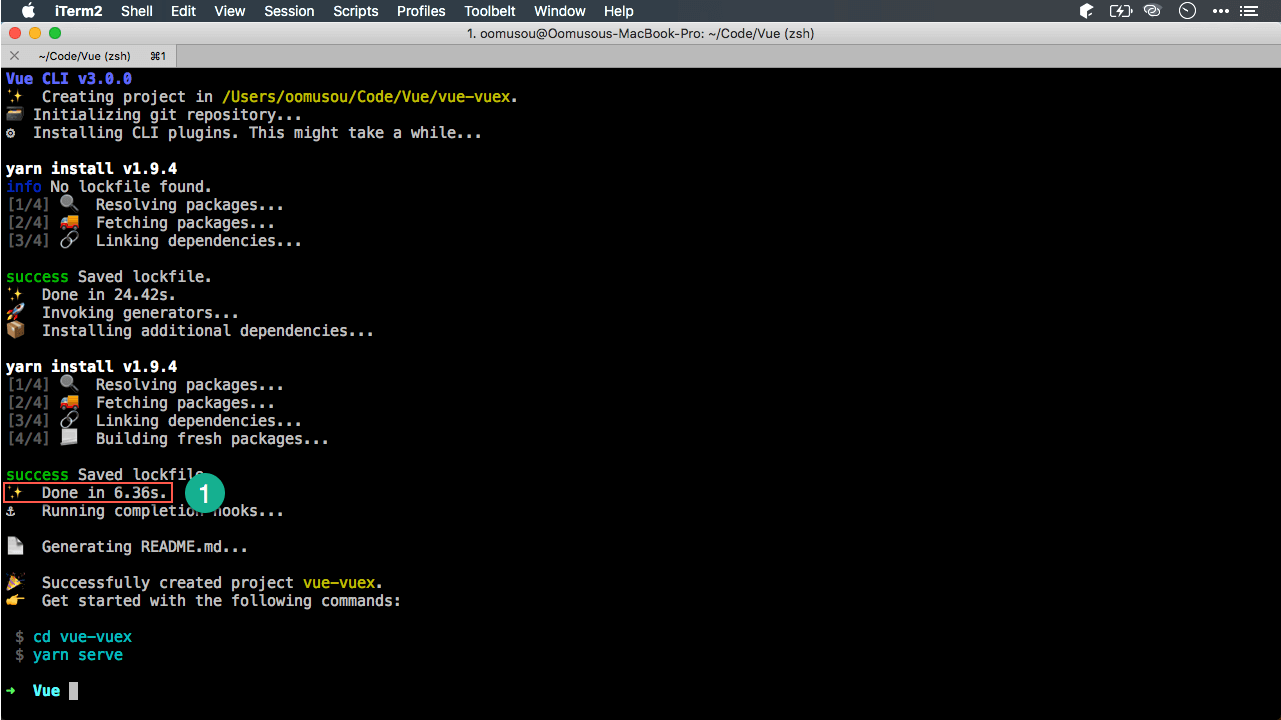This screenshot has width=1281, height=720.
Task: Click the 'Done in 24.42s.' line
Action: (x=91, y=295)
